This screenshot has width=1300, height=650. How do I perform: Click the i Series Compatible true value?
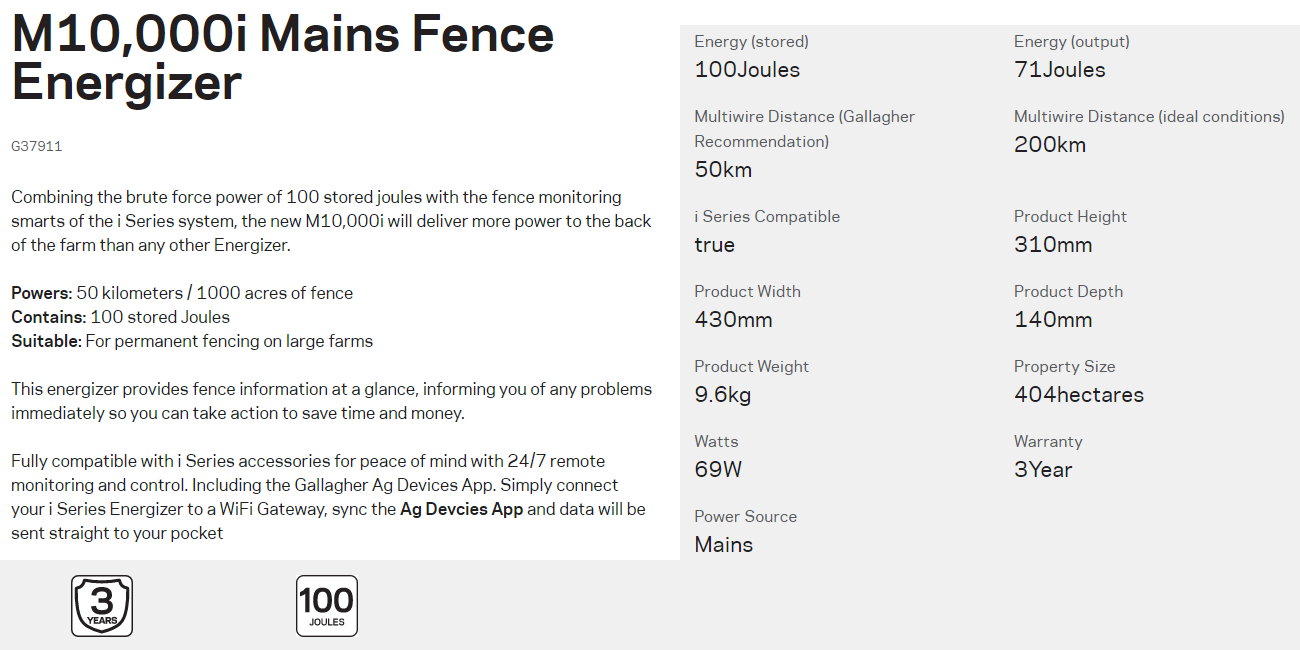(715, 245)
